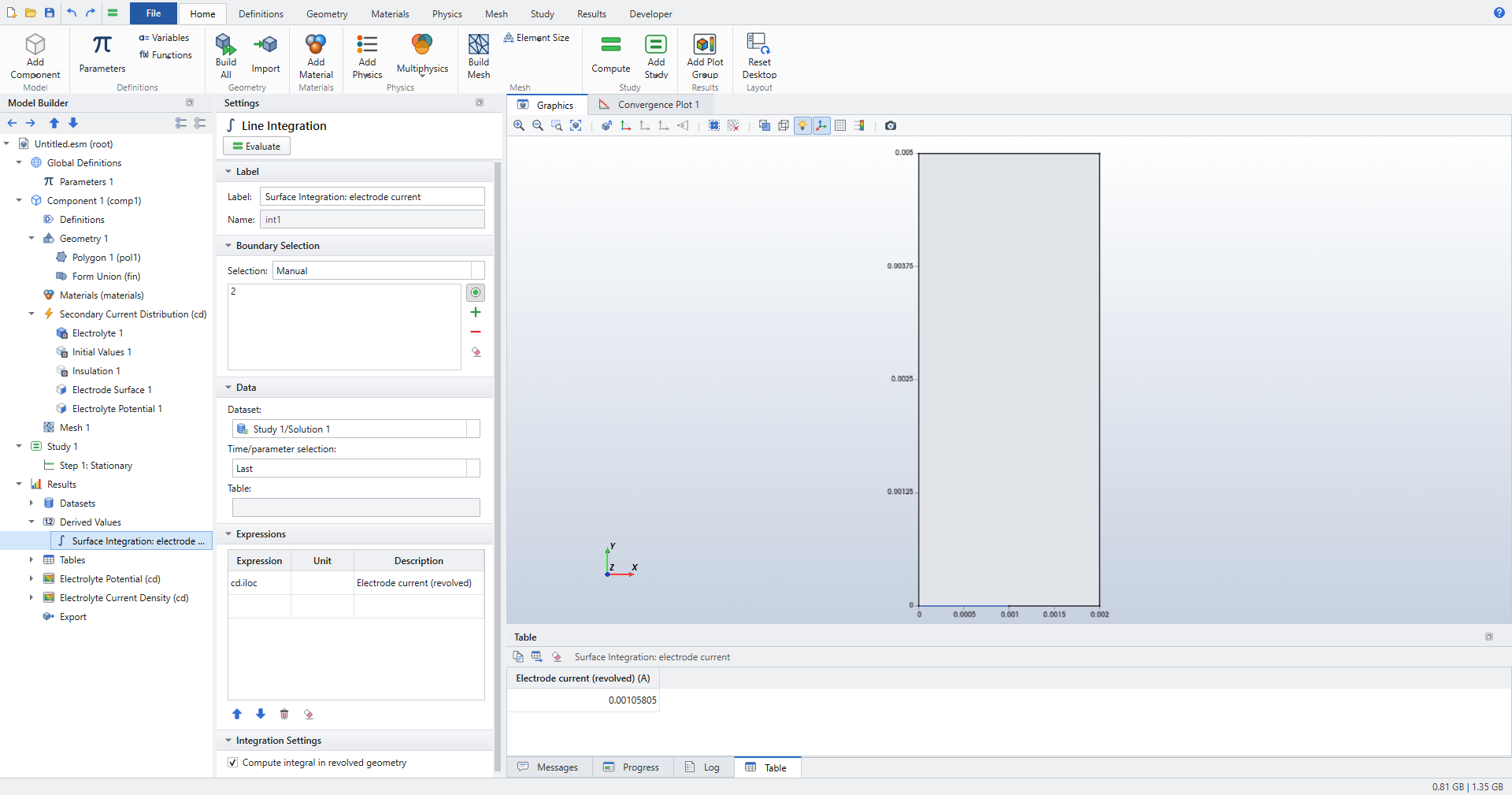1512x795 pixels.
Task: Click the Settings panel vertical scrollbar
Action: tap(498, 465)
